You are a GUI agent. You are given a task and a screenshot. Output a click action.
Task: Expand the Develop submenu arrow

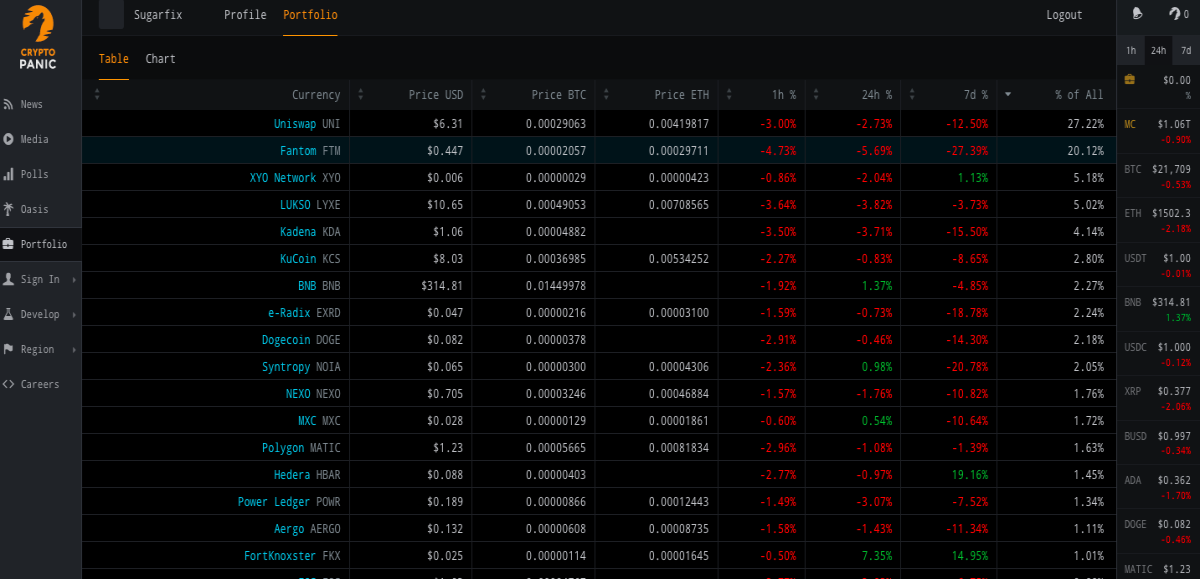coord(74,315)
